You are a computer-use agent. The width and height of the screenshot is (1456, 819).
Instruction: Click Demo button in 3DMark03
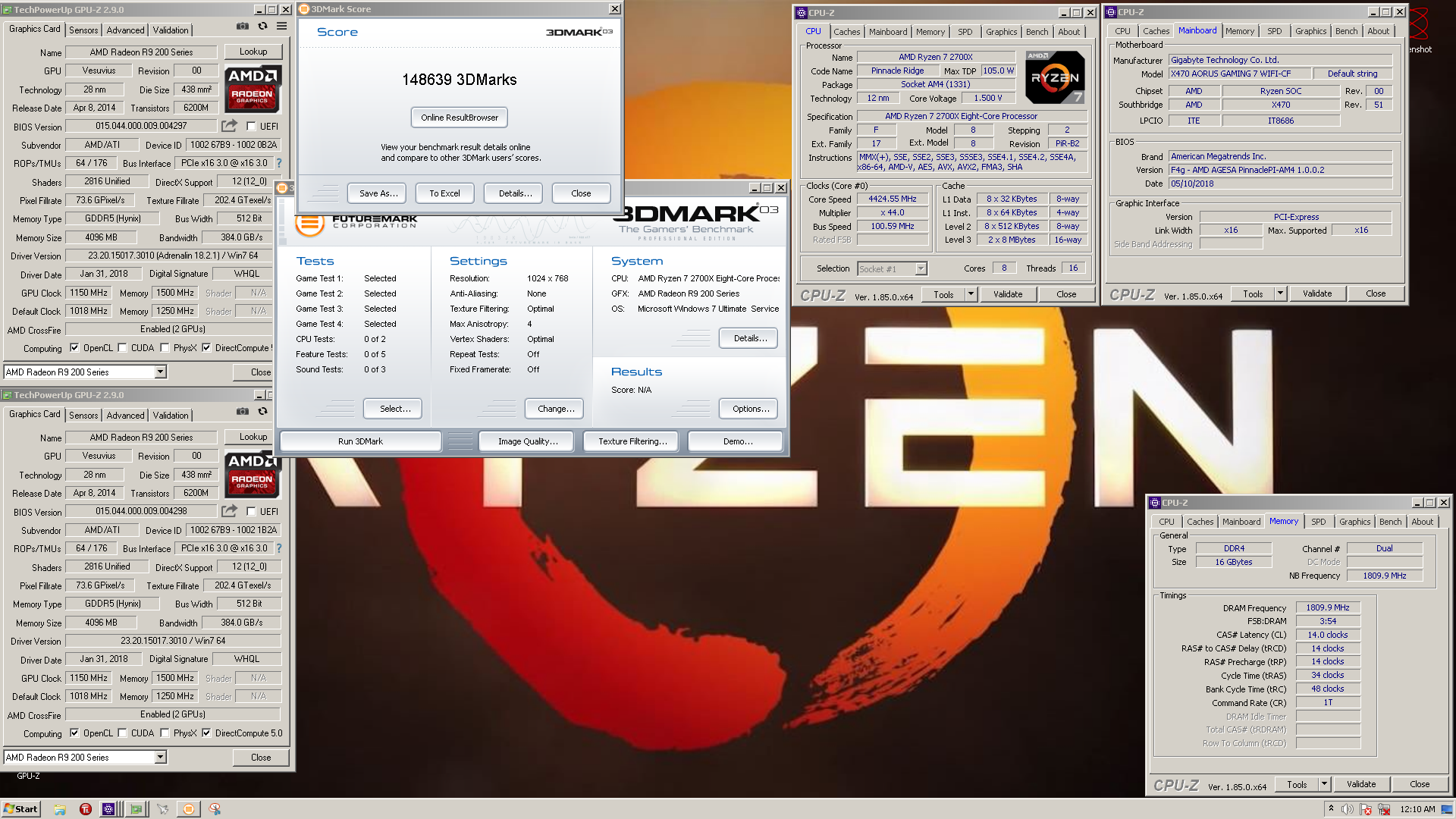735,441
